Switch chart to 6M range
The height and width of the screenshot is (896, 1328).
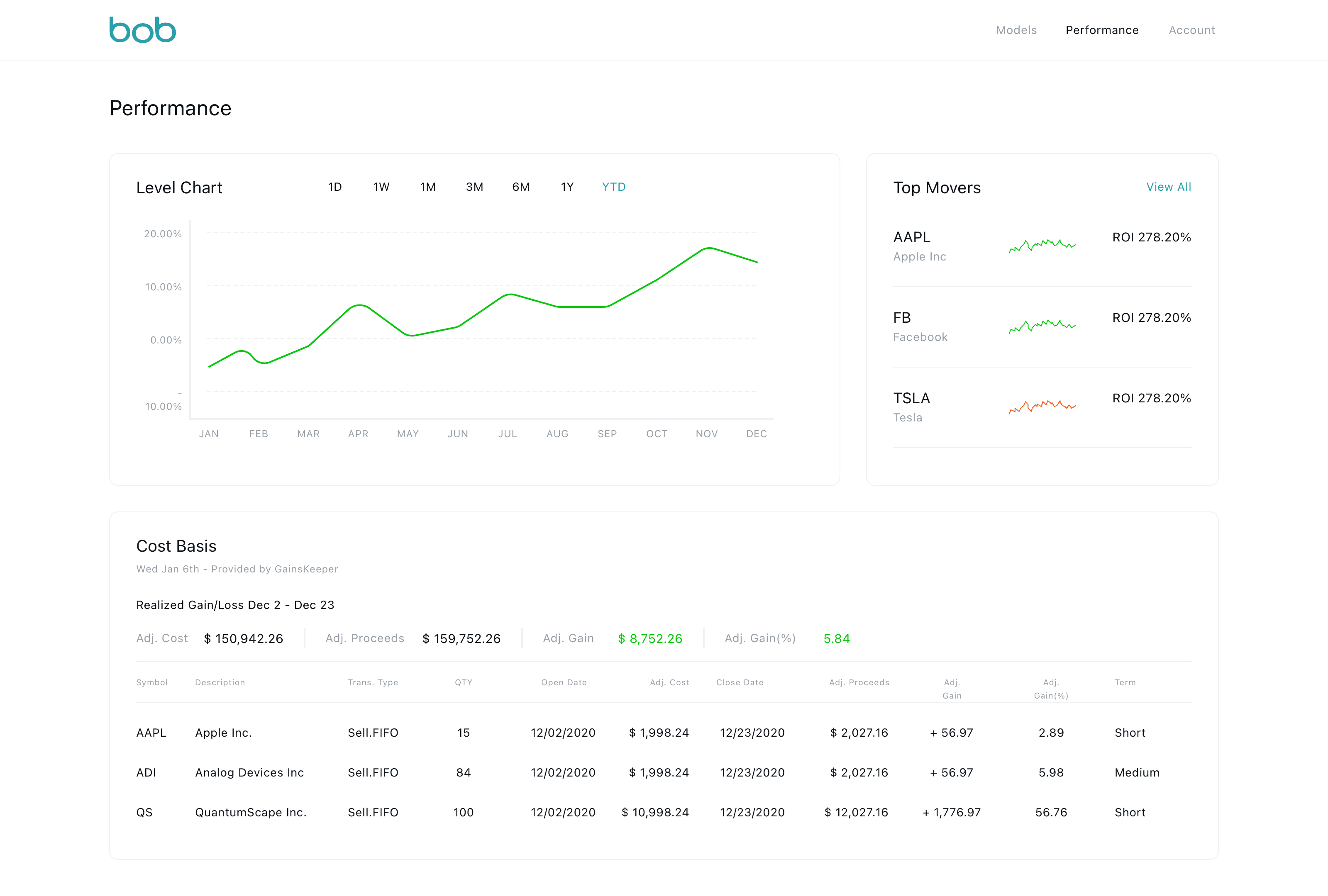pos(520,187)
